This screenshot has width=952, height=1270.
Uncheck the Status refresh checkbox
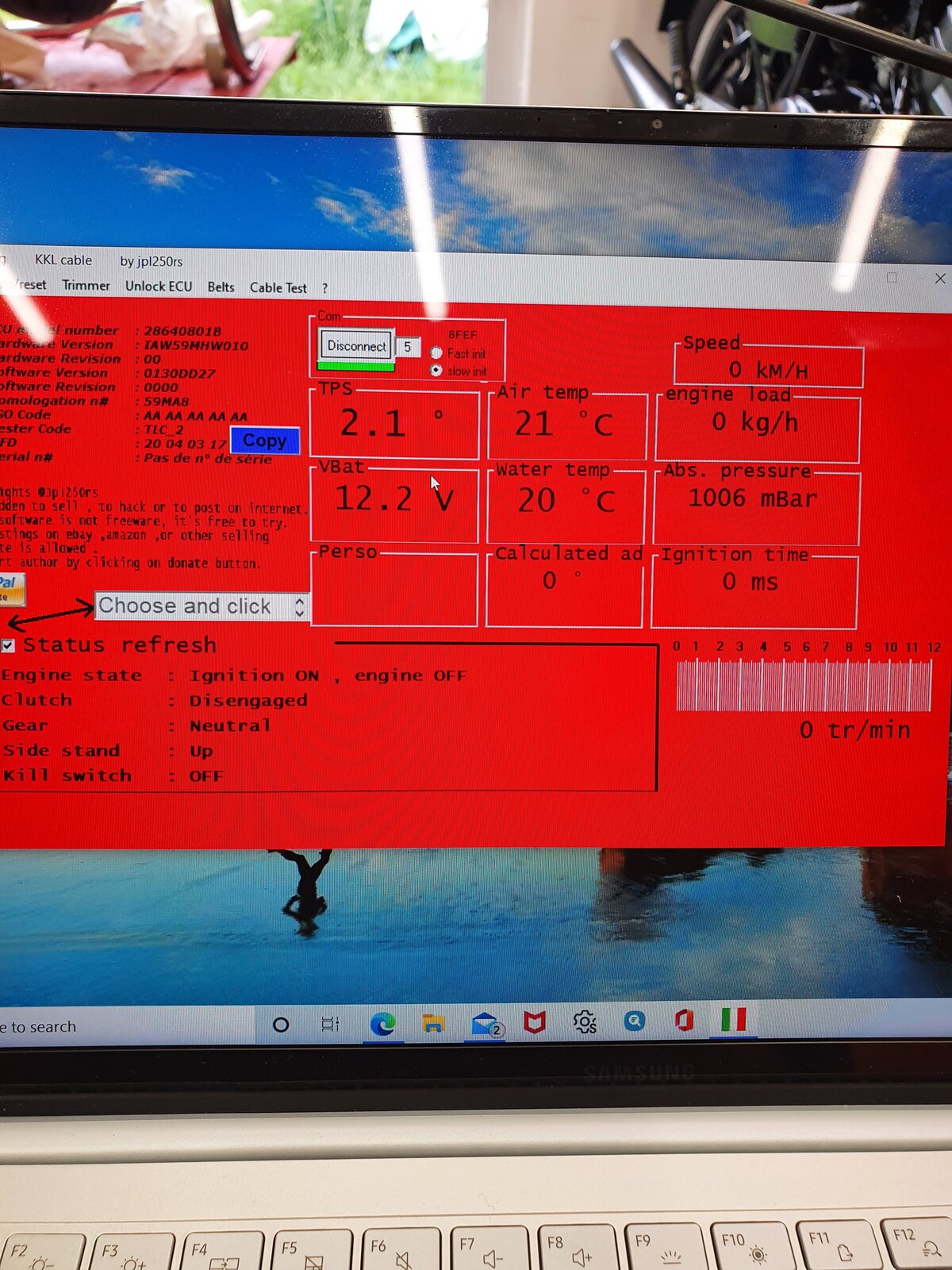(x=8, y=645)
